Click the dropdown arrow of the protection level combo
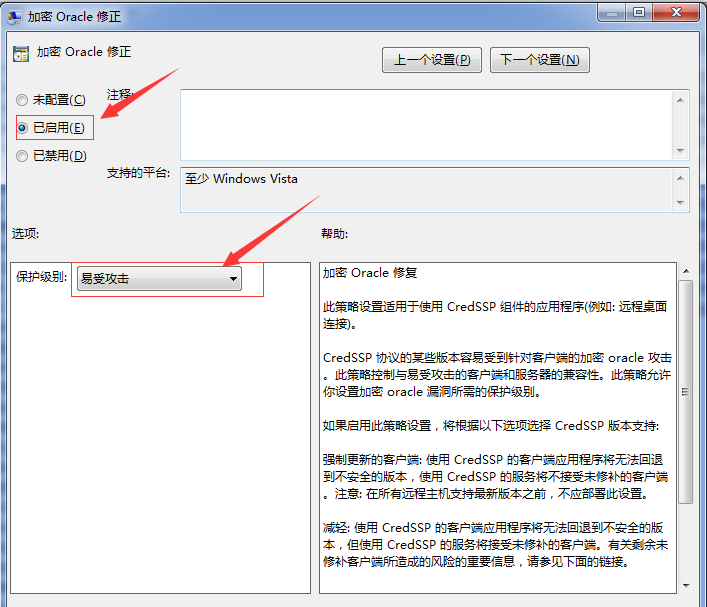The width and height of the screenshot is (707, 607). pyautogui.click(x=233, y=279)
